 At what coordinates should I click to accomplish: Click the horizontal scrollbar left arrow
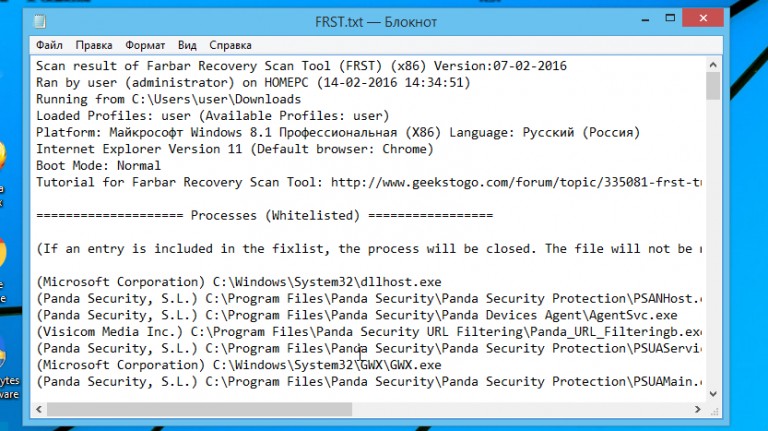point(39,409)
